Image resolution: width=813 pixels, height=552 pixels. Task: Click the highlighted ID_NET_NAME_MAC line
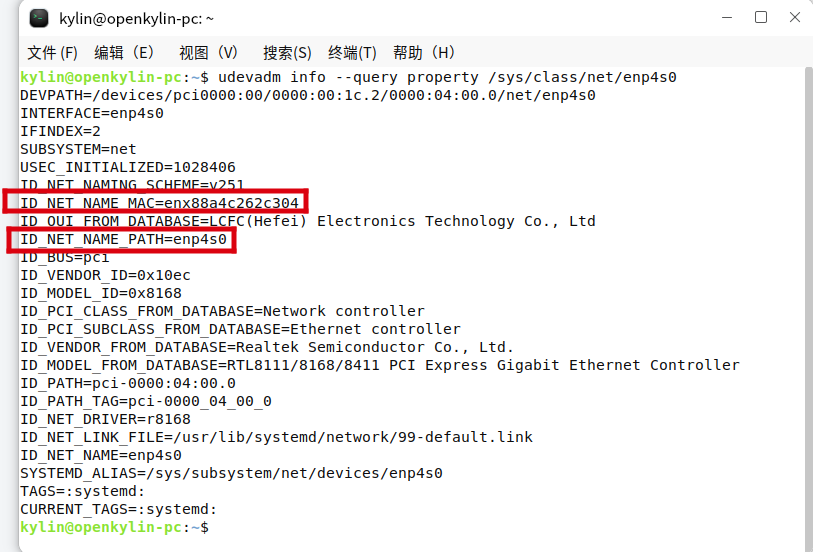tap(160, 203)
